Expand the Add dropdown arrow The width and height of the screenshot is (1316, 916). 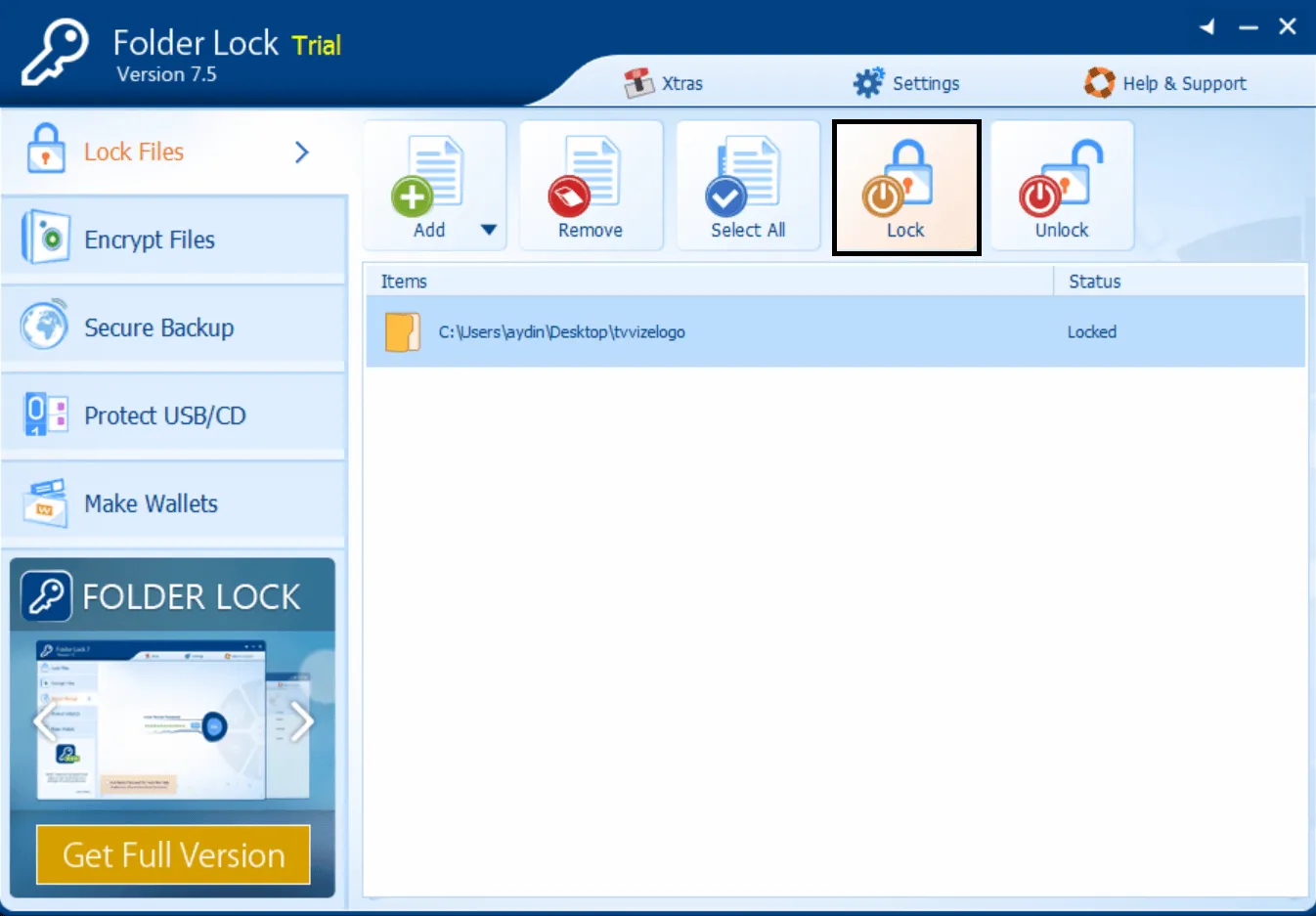[x=489, y=231]
